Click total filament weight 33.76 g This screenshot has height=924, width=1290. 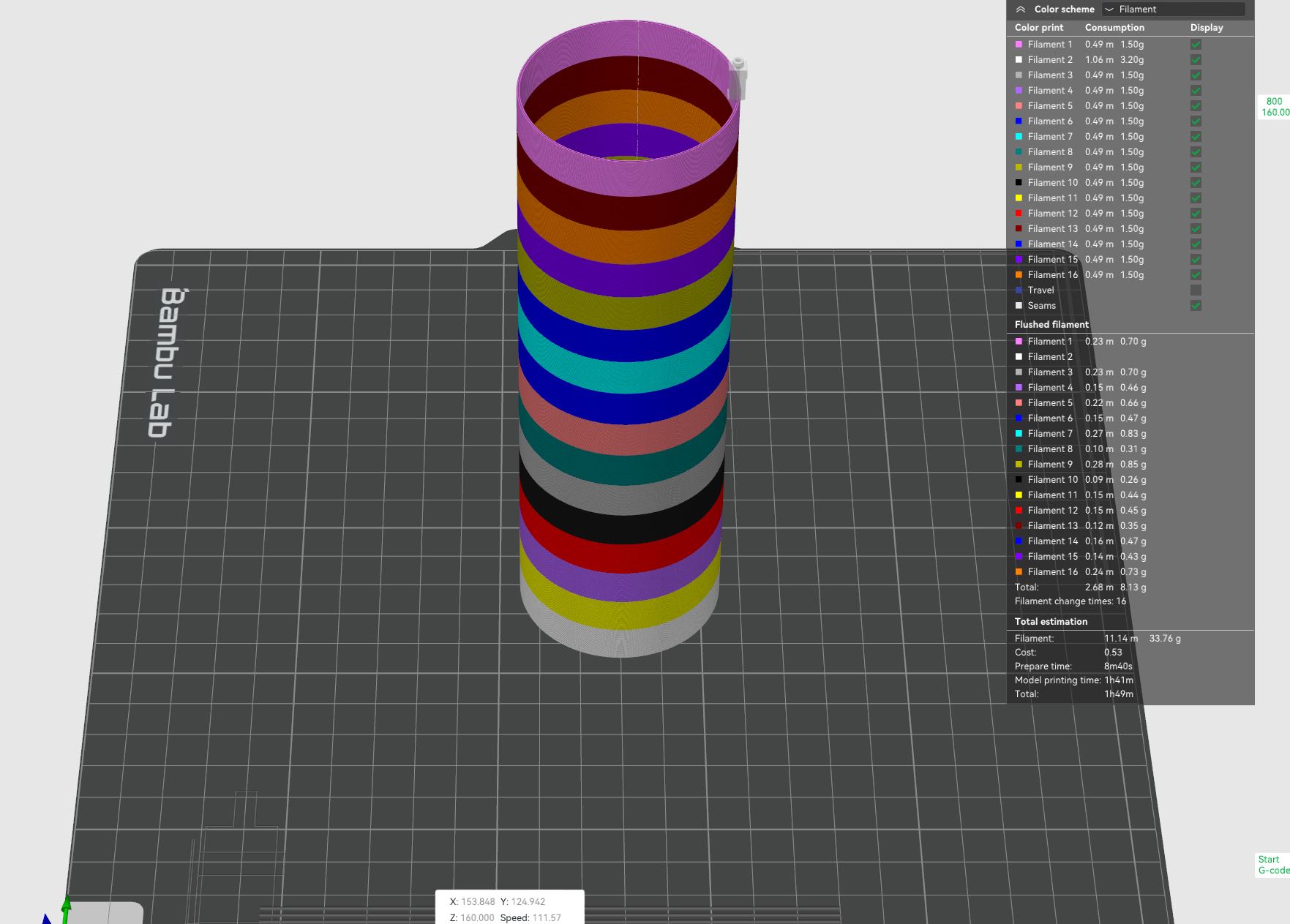(x=1165, y=639)
